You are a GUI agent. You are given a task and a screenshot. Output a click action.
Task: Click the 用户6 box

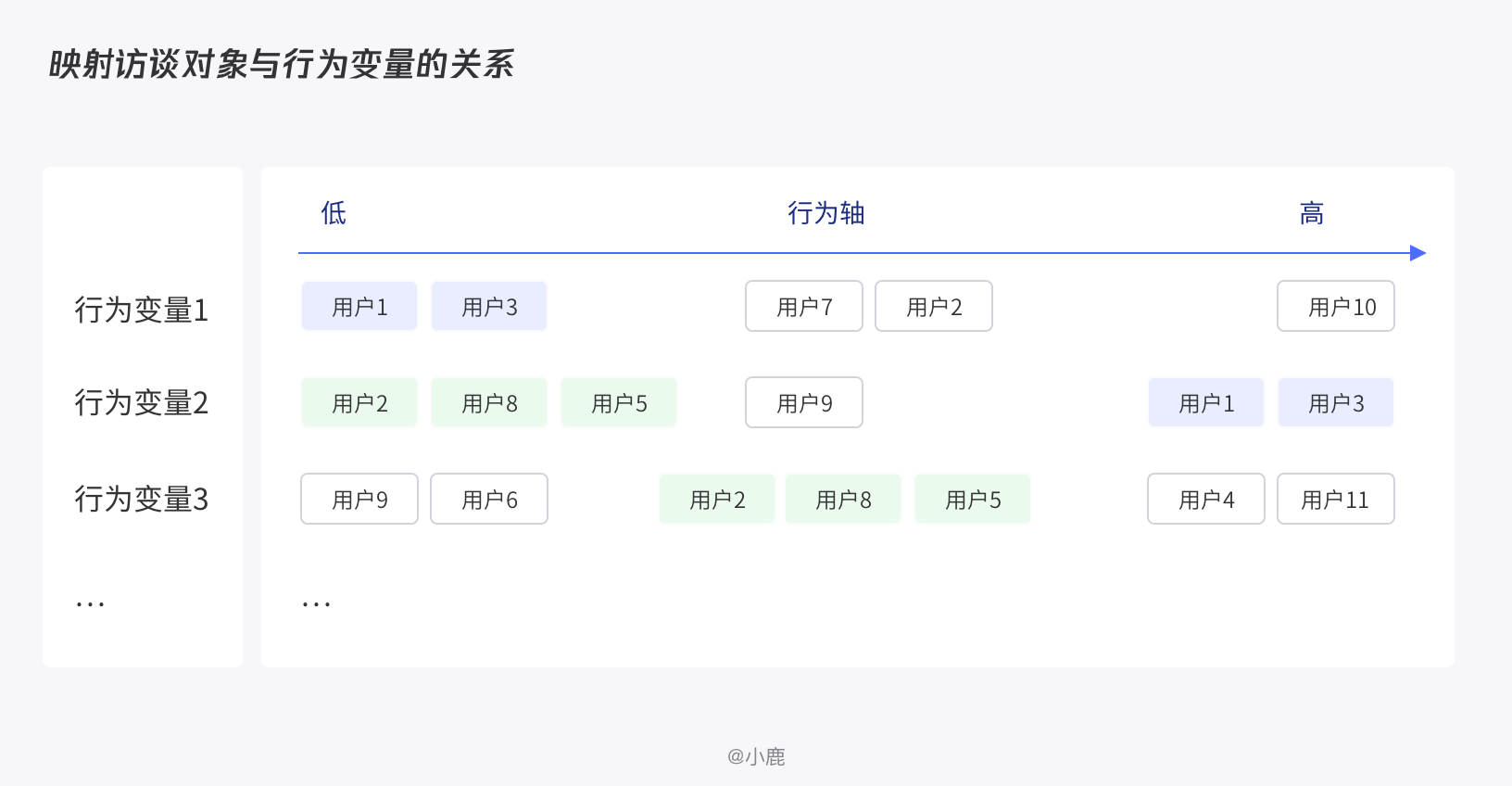point(489,500)
